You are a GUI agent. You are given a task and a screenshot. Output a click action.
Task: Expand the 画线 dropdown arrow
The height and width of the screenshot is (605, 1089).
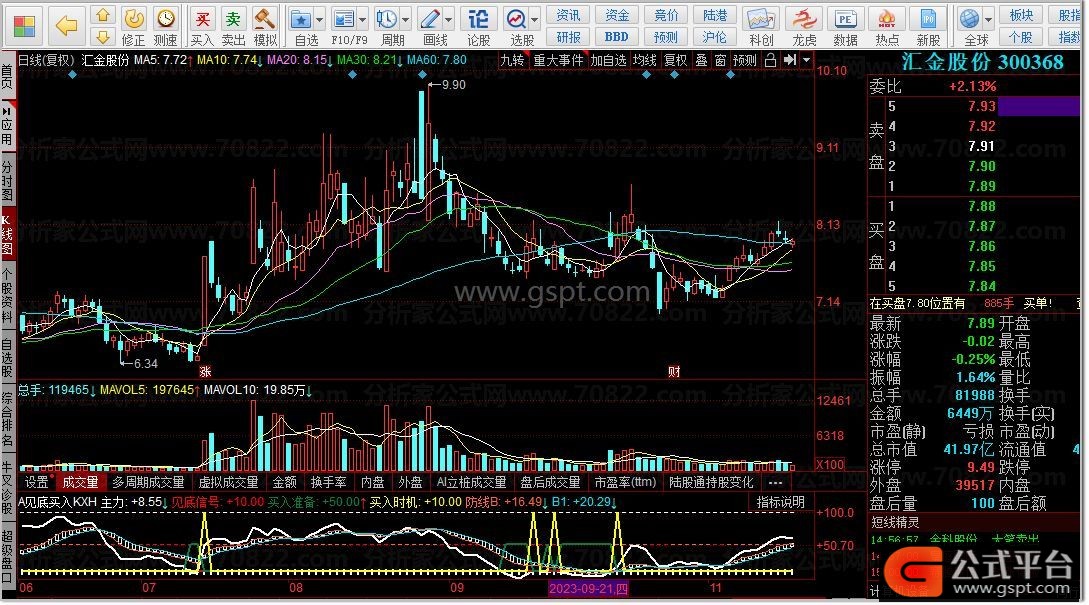(449, 19)
